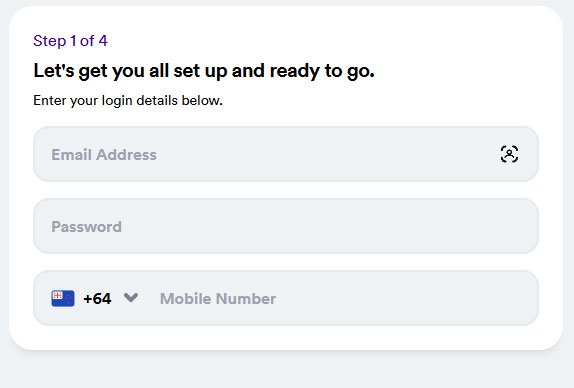Click the "Let's get you all set up" heading
The width and height of the screenshot is (574, 388).
coord(204,71)
